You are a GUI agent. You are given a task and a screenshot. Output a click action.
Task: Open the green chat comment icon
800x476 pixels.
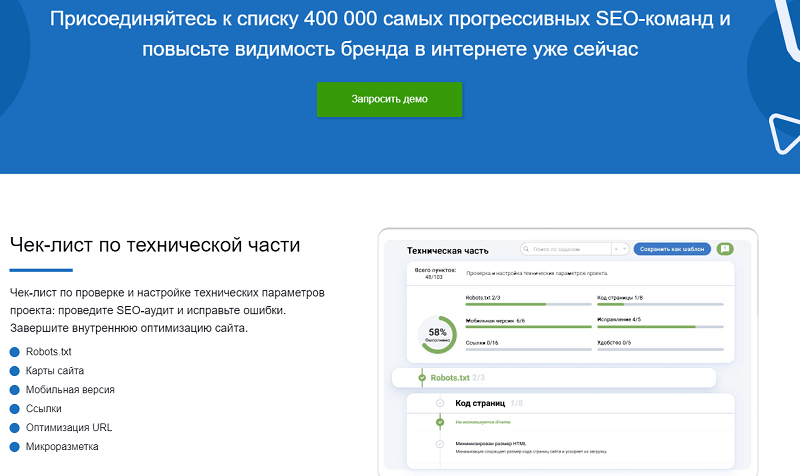click(x=725, y=249)
